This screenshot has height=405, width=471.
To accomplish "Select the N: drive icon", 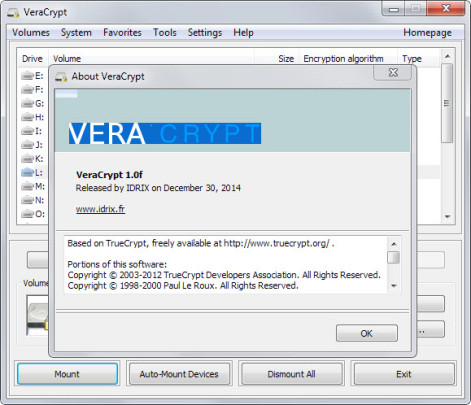I will [x=27, y=200].
